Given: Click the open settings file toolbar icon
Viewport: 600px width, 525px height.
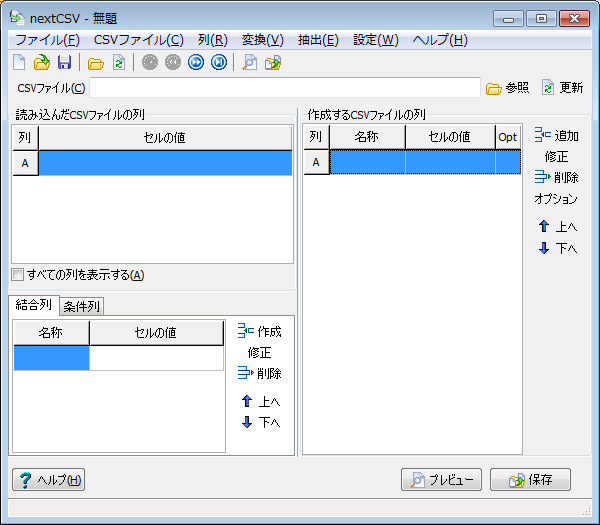Looking at the screenshot, I should pos(41,63).
